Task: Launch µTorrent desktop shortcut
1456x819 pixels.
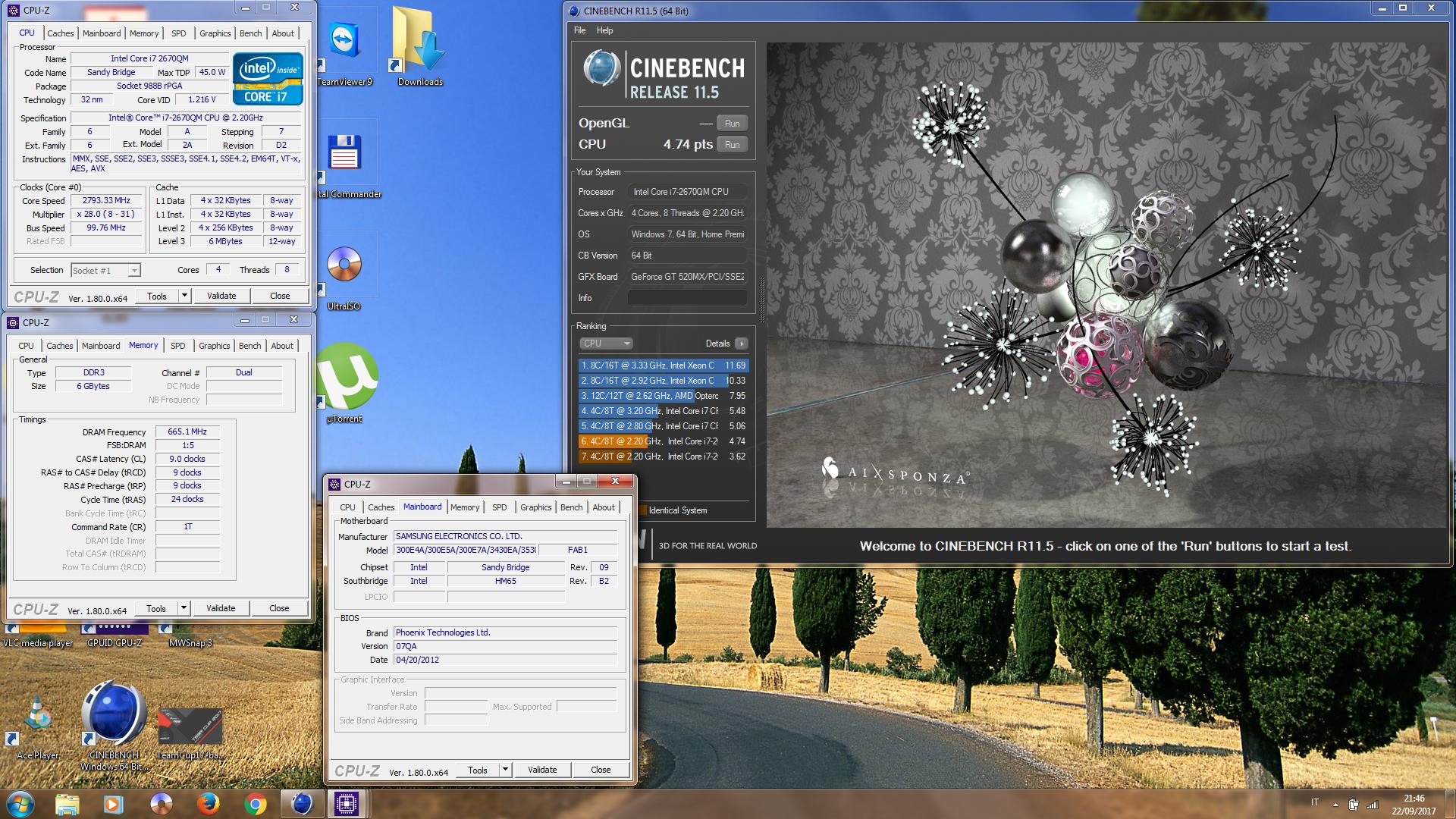Action: [x=345, y=383]
